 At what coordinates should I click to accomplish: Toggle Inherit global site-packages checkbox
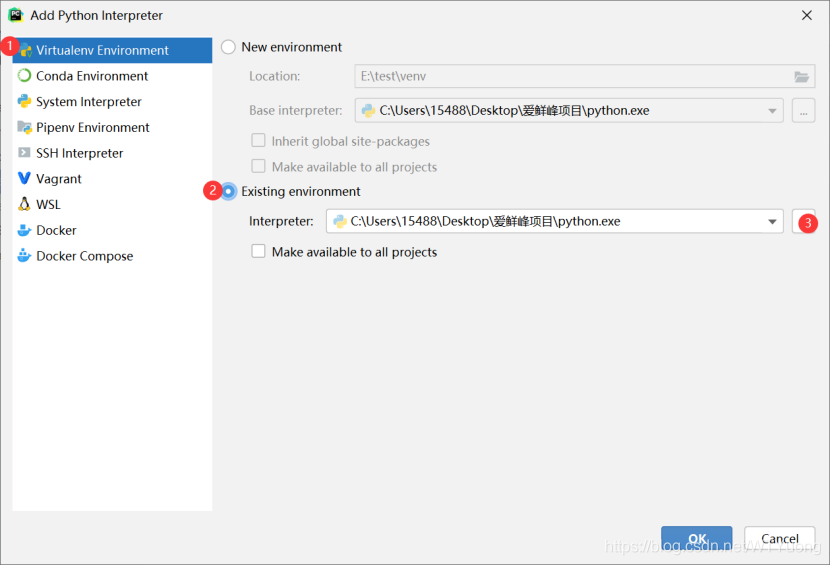(258, 141)
